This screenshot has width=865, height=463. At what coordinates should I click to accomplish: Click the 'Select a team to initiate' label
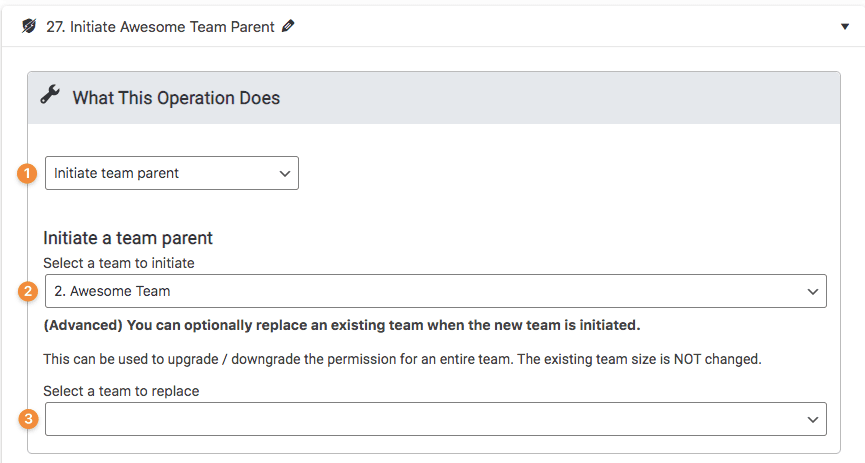(118, 262)
